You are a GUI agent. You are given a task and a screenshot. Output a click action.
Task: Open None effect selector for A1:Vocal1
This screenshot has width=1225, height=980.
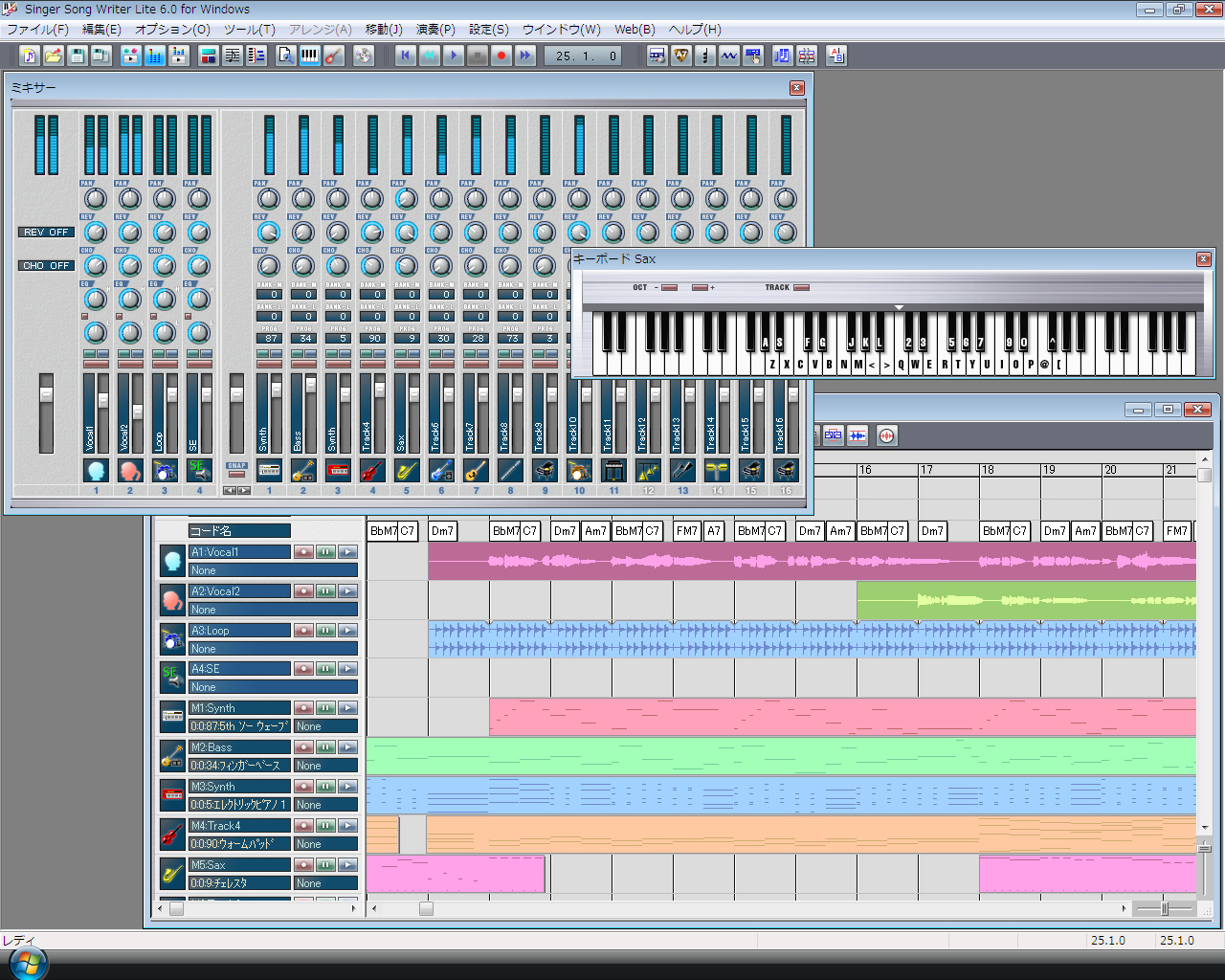tap(273, 570)
